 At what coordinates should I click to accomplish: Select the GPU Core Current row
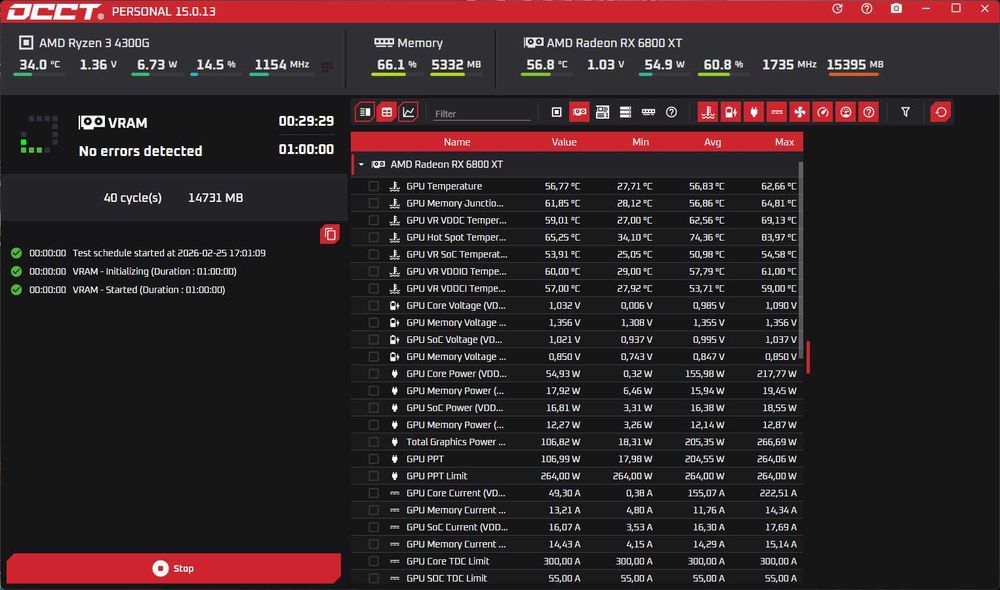[577, 493]
